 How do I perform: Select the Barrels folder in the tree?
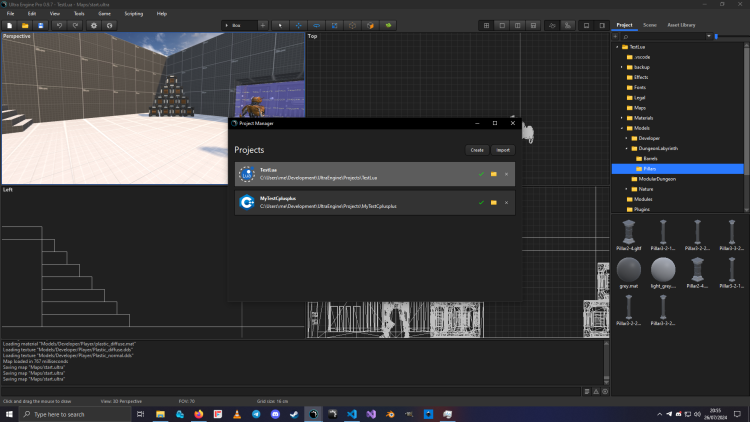point(650,158)
